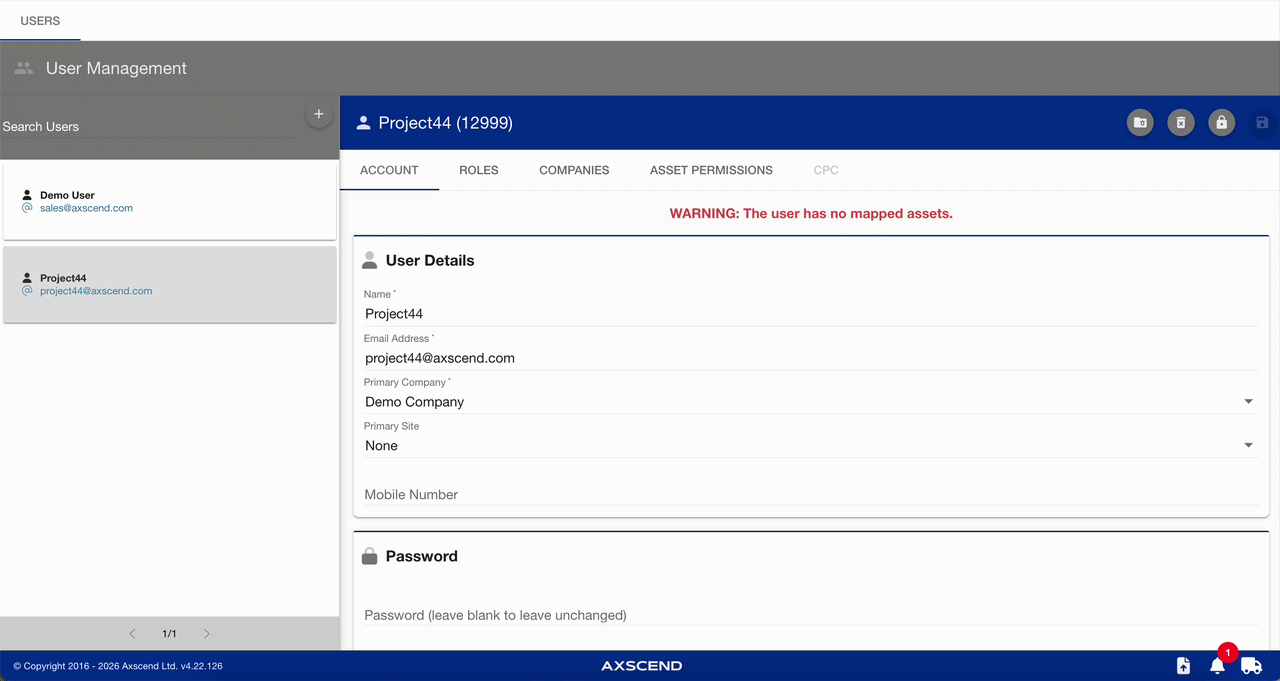Click the truck icon in footer

pyautogui.click(x=1251, y=666)
